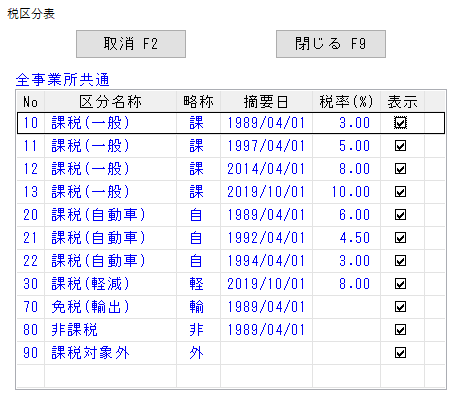Toggle 表示 checkbox for 課税対象外 row
461x402 pixels.
[x=400, y=353]
